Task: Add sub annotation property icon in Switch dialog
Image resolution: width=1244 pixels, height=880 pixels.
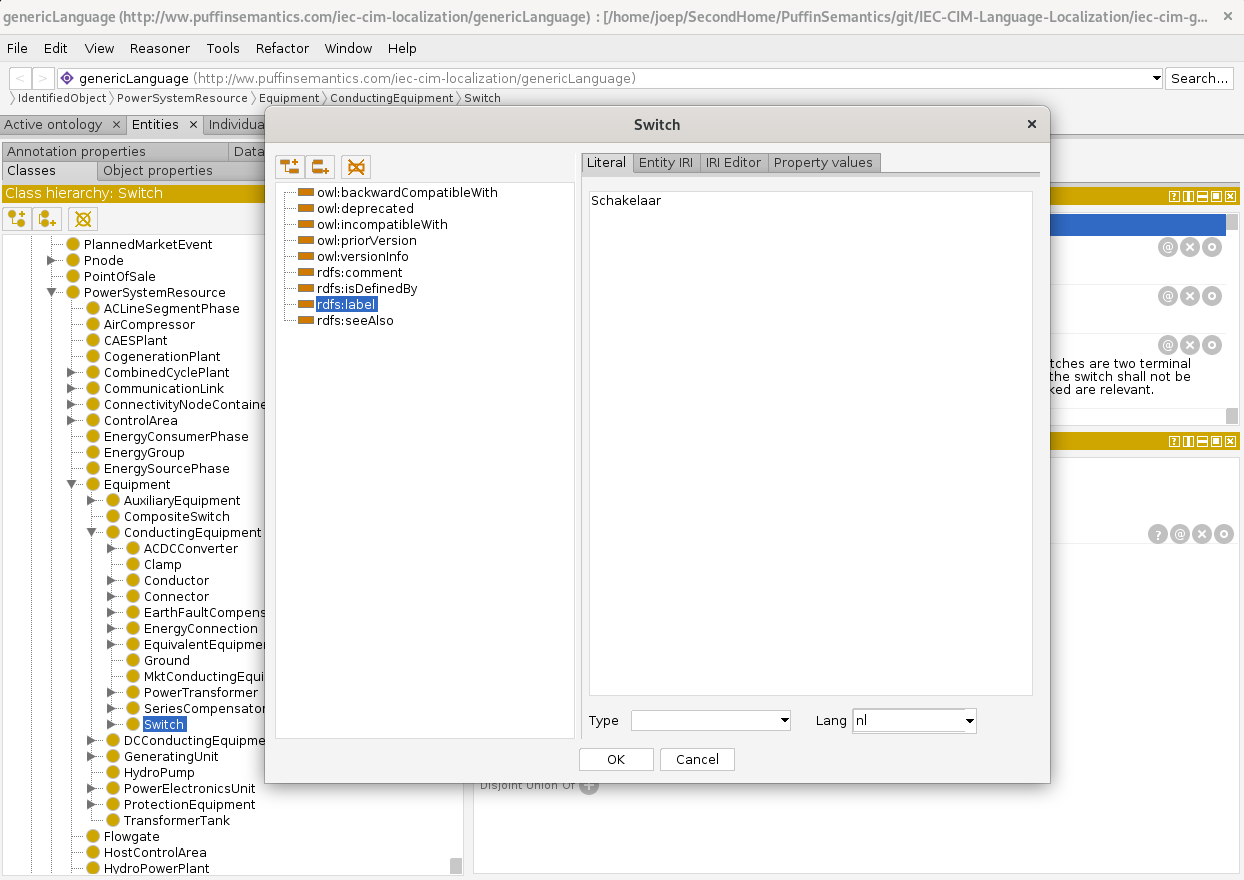Action: 290,167
